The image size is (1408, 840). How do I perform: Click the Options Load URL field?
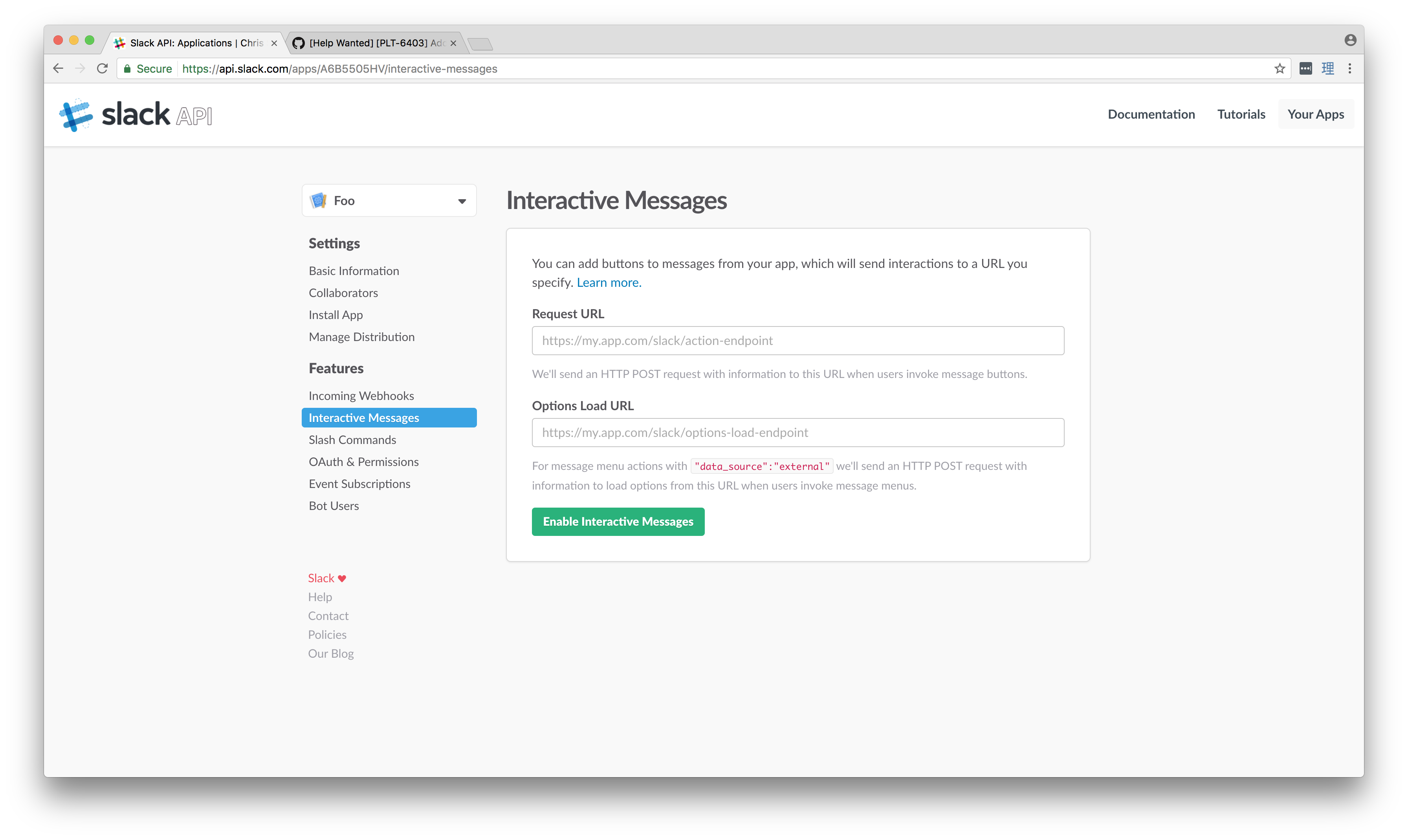pos(797,433)
